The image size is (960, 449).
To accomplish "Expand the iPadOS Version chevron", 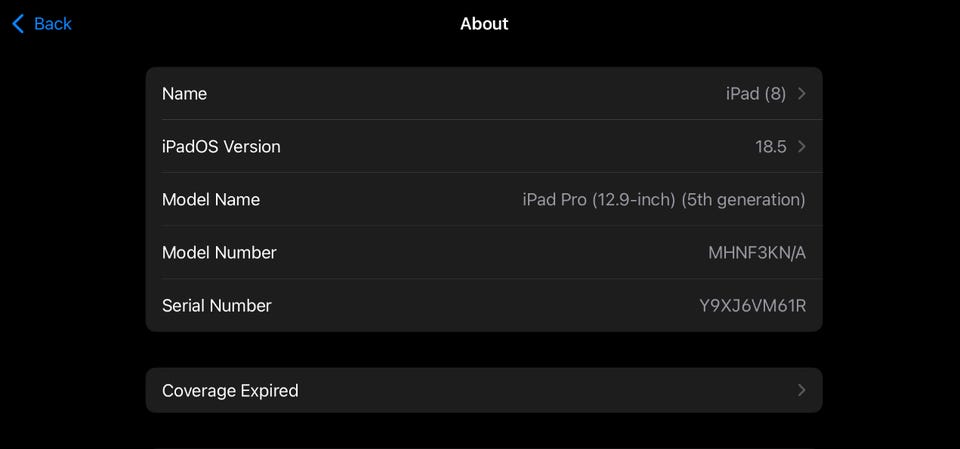I will 802,147.
